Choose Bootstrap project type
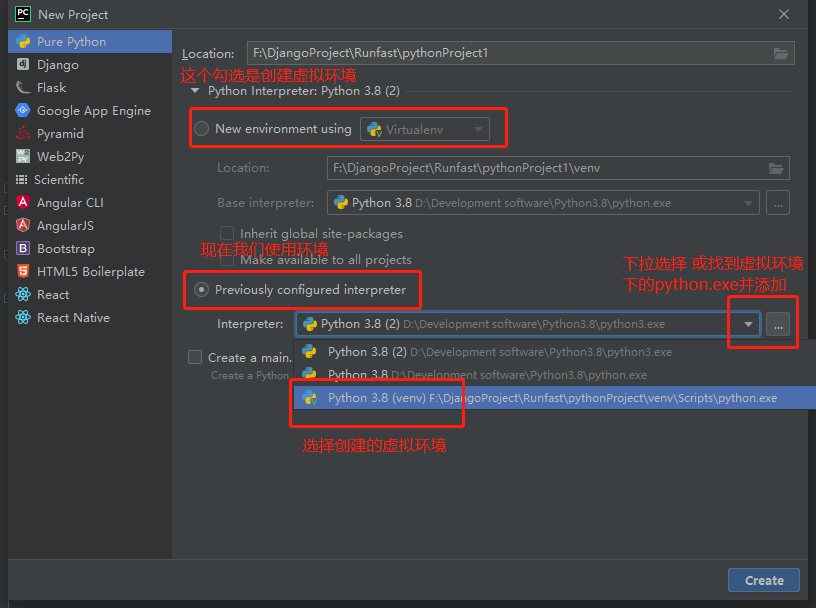Viewport: 816px width, 608px height. (90, 248)
